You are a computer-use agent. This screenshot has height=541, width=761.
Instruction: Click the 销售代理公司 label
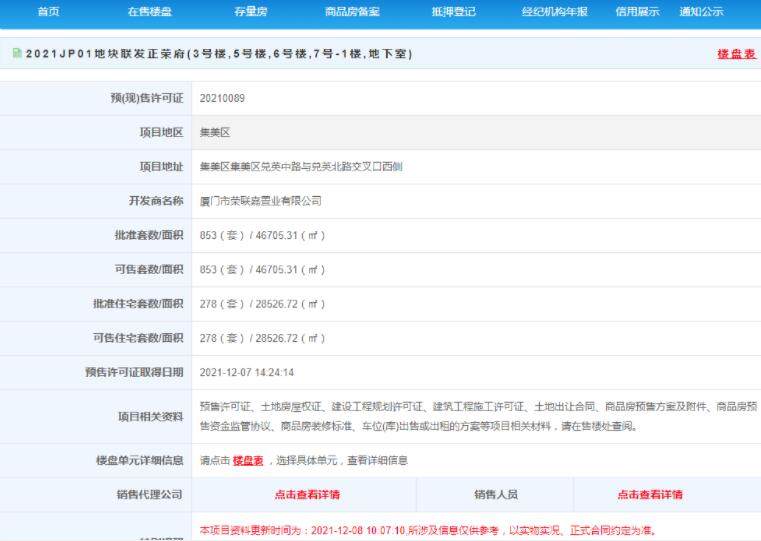point(149,494)
